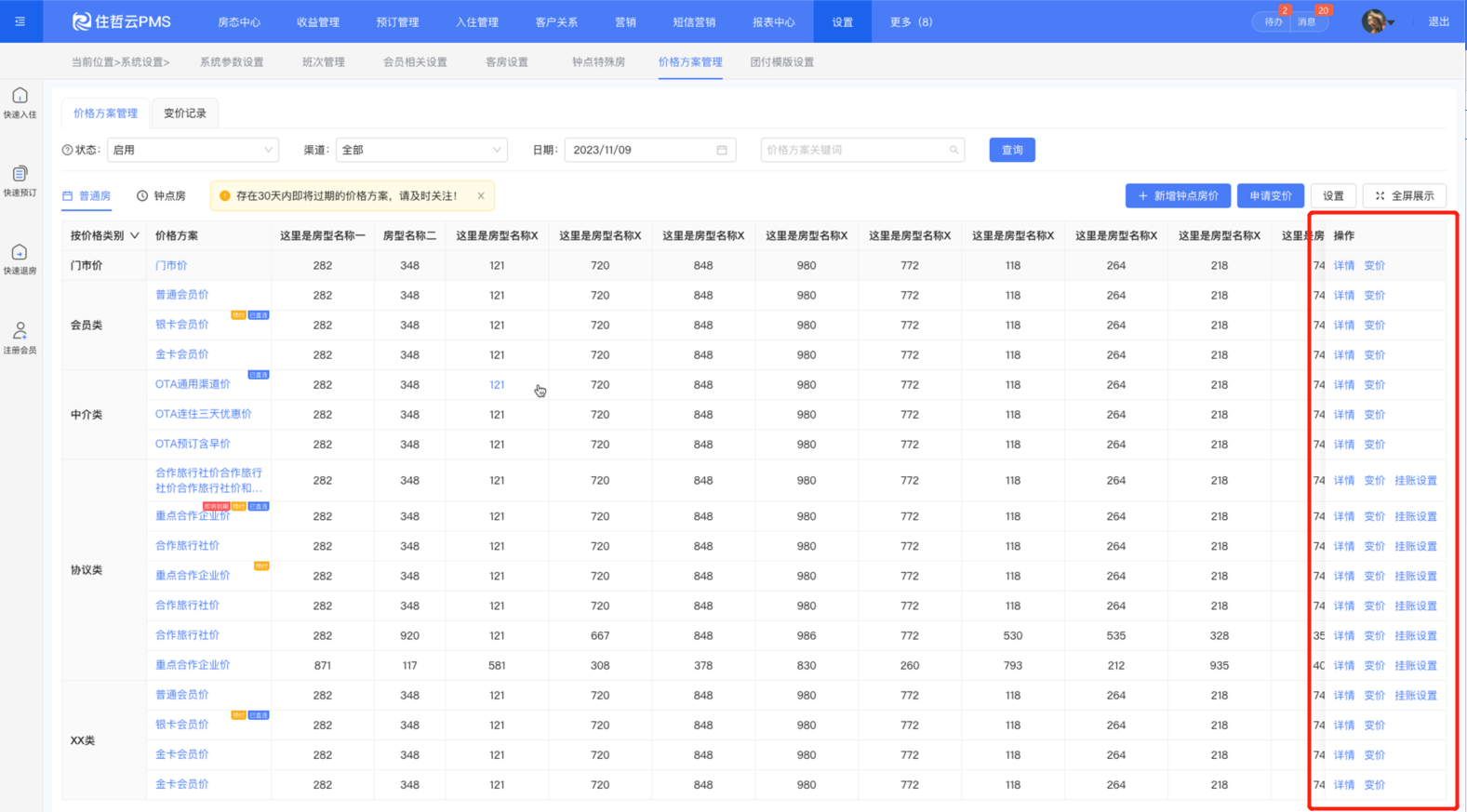Image resolution: width=1467 pixels, height=812 pixels.
Task: Go to 客房设置 sub-tab
Action: (x=507, y=62)
